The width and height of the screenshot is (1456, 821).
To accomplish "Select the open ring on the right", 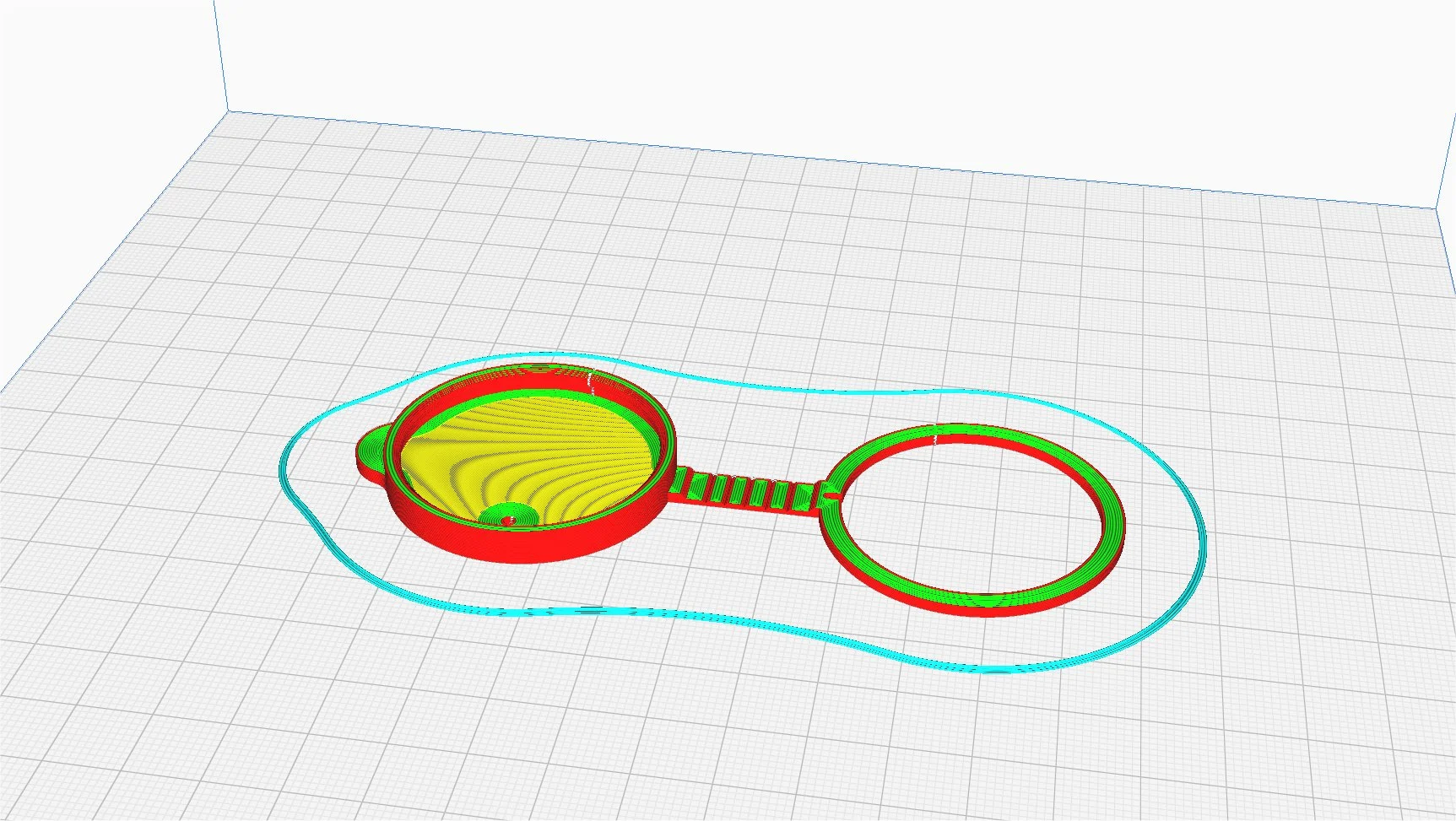I will point(972,520).
